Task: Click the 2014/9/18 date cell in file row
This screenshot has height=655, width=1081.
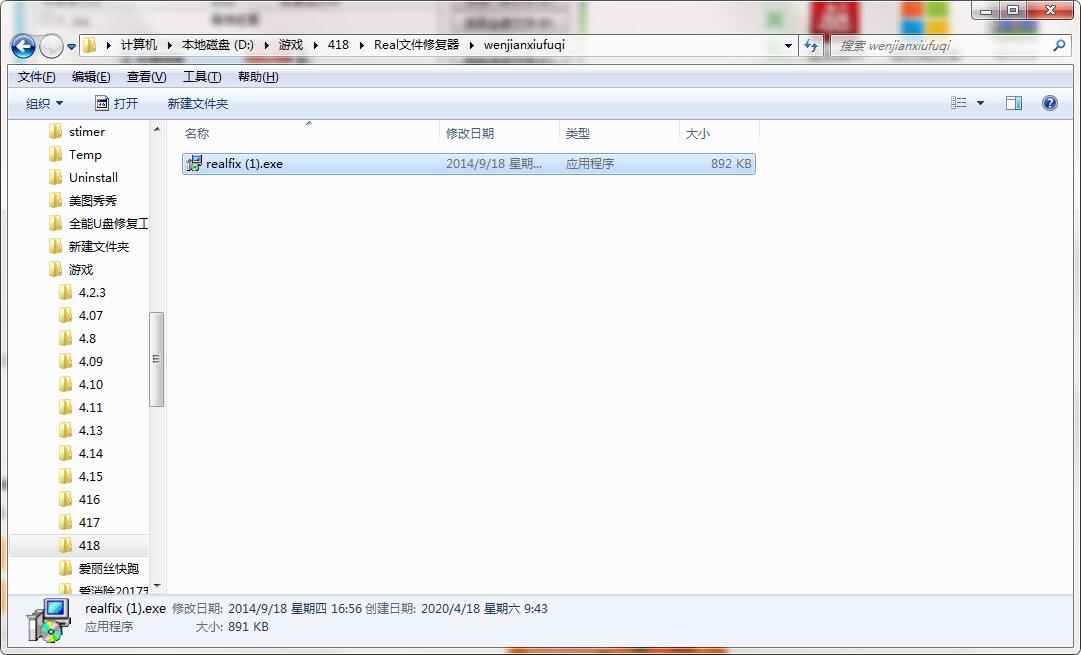Action: [494, 163]
